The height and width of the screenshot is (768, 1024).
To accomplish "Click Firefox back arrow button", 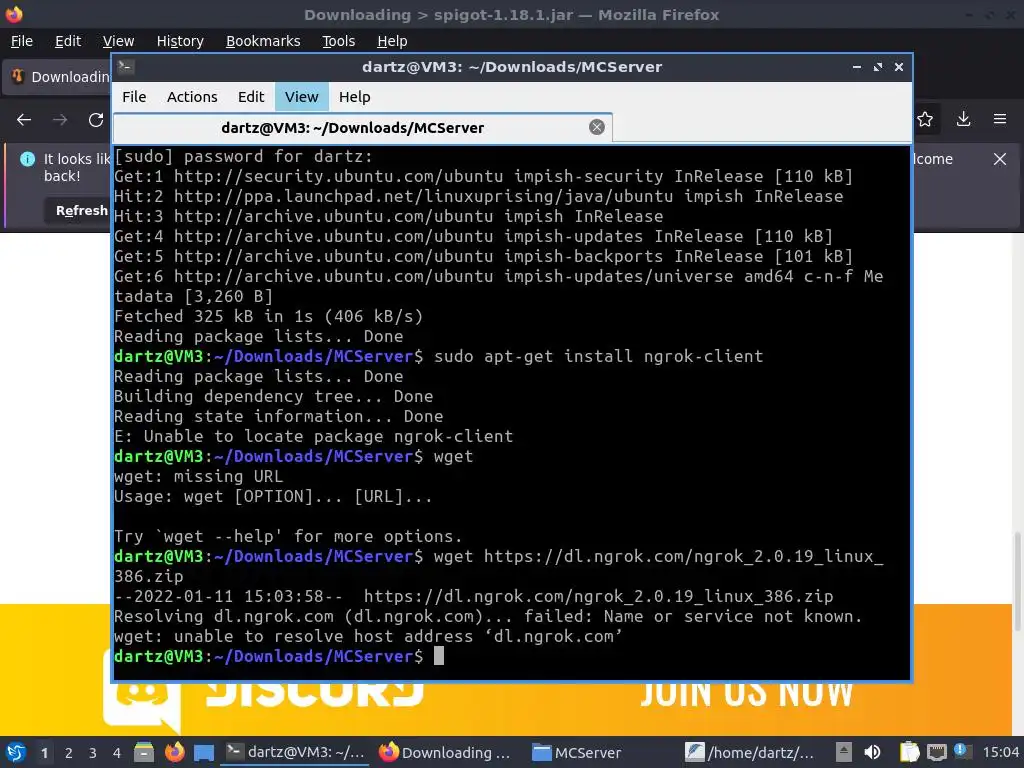I will coord(24,120).
